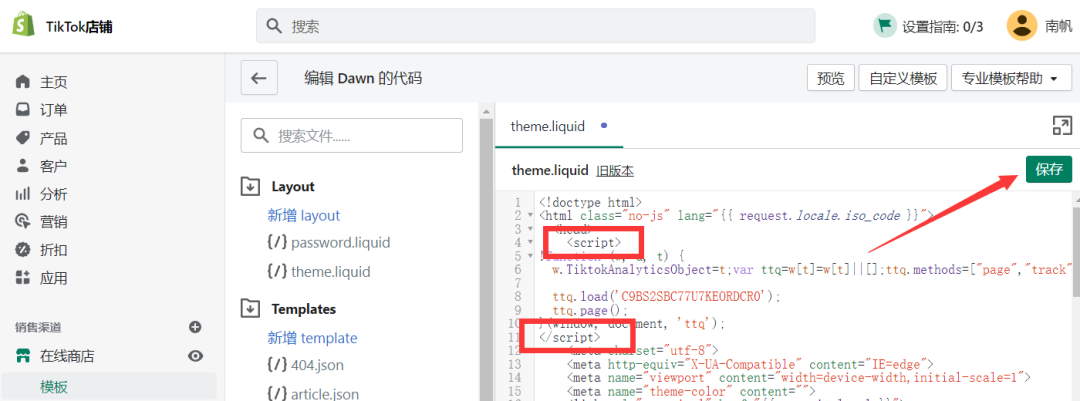Click 新增 template link
Image resolution: width=1080 pixels, height=401 pixels.
[x=313, y=338]
